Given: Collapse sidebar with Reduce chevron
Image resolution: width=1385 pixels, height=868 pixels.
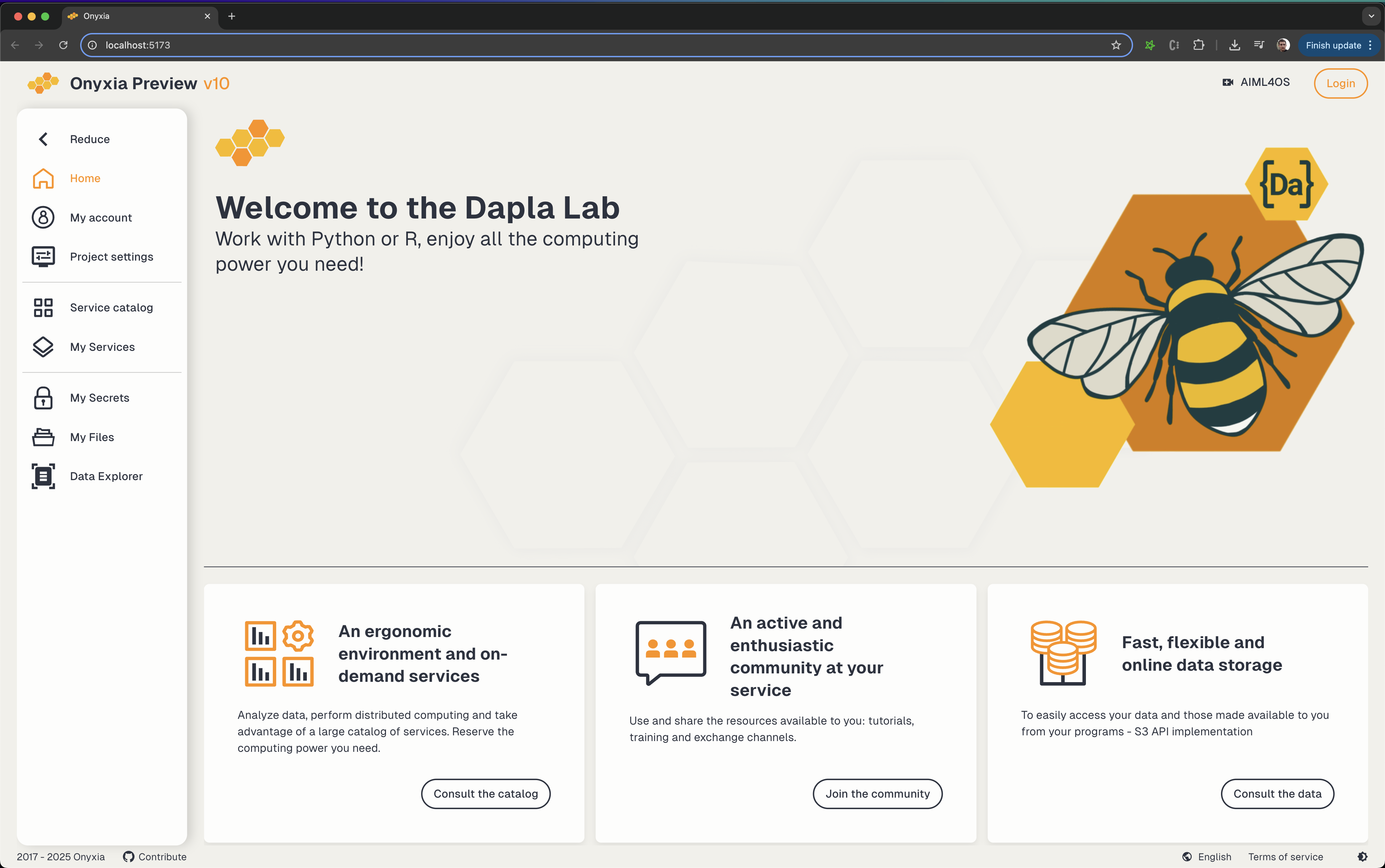Looking at the screenshot, I should [x=43, y=139].
